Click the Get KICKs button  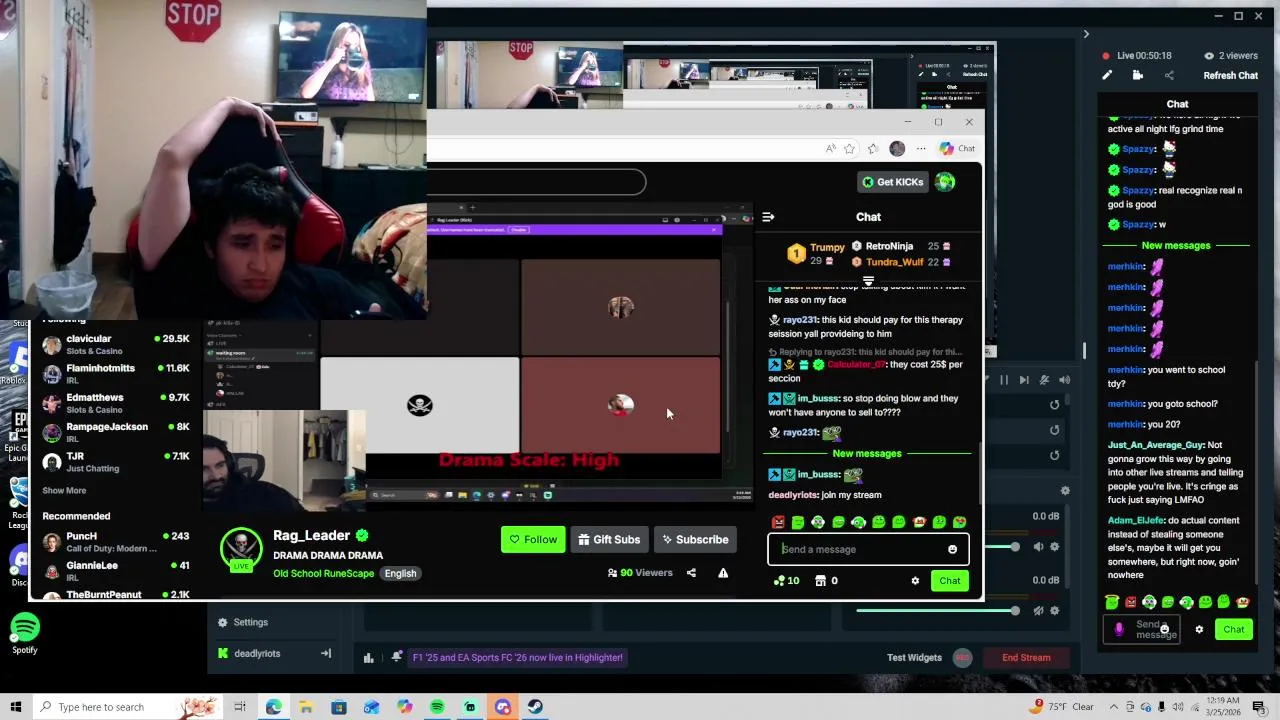point(893,182)
